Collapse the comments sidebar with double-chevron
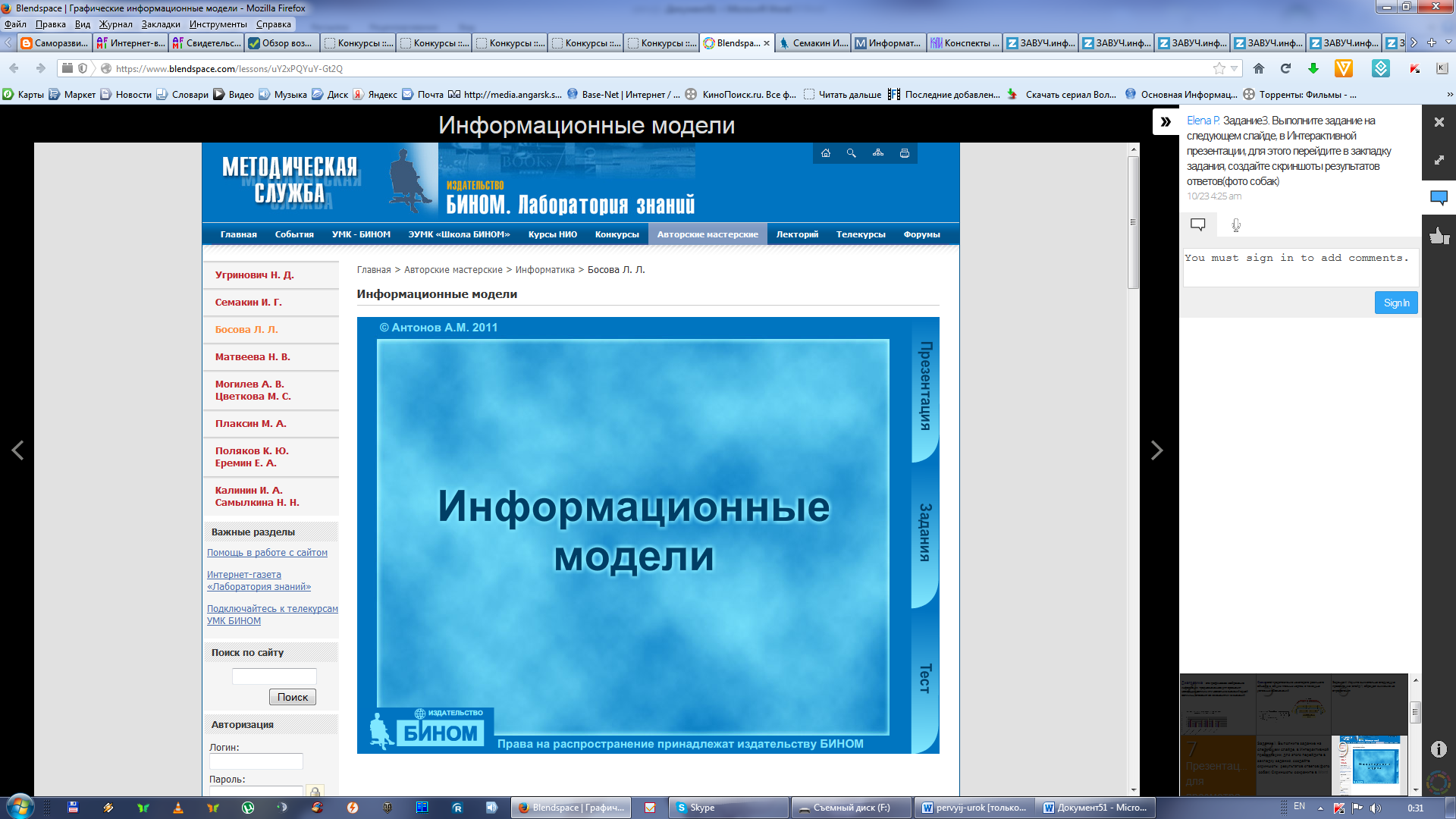1456x819 pixels. [x=1166, y=121]
